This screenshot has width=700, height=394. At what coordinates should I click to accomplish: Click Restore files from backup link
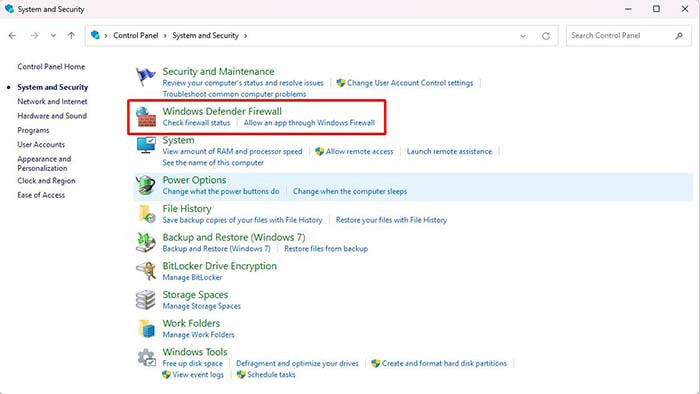326,249
